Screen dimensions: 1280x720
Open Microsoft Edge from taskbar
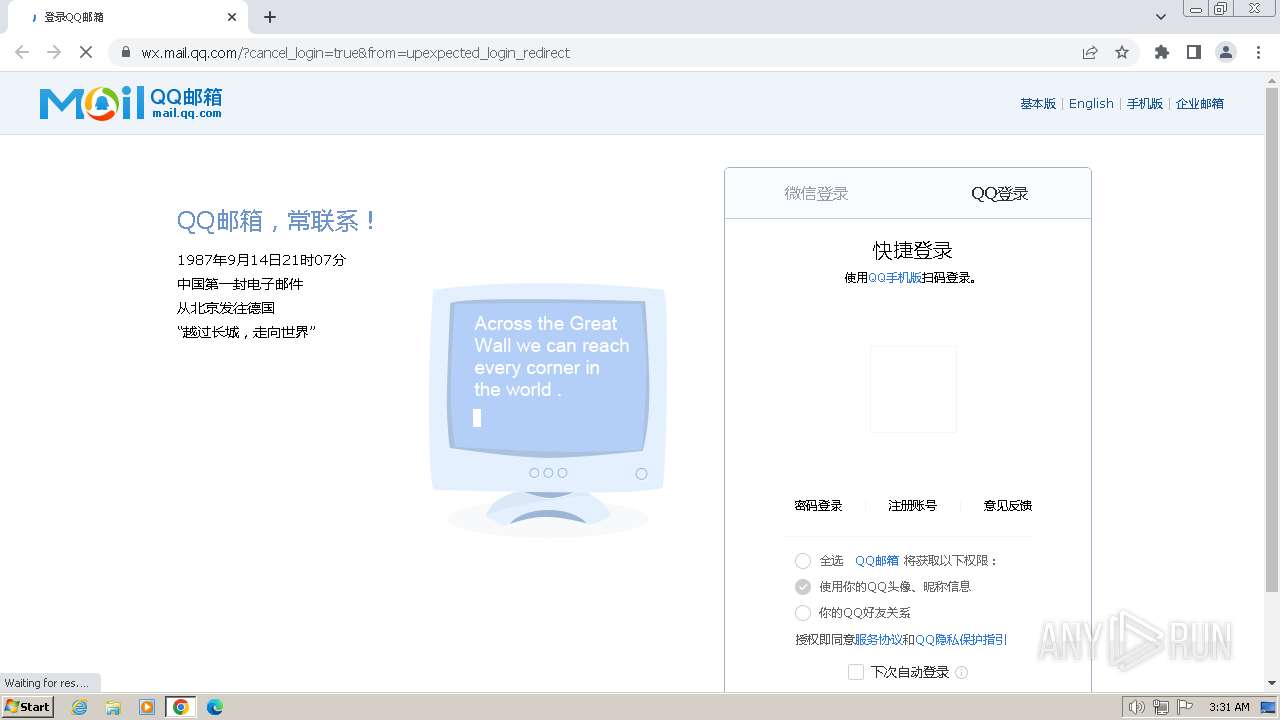coord(215,707)
